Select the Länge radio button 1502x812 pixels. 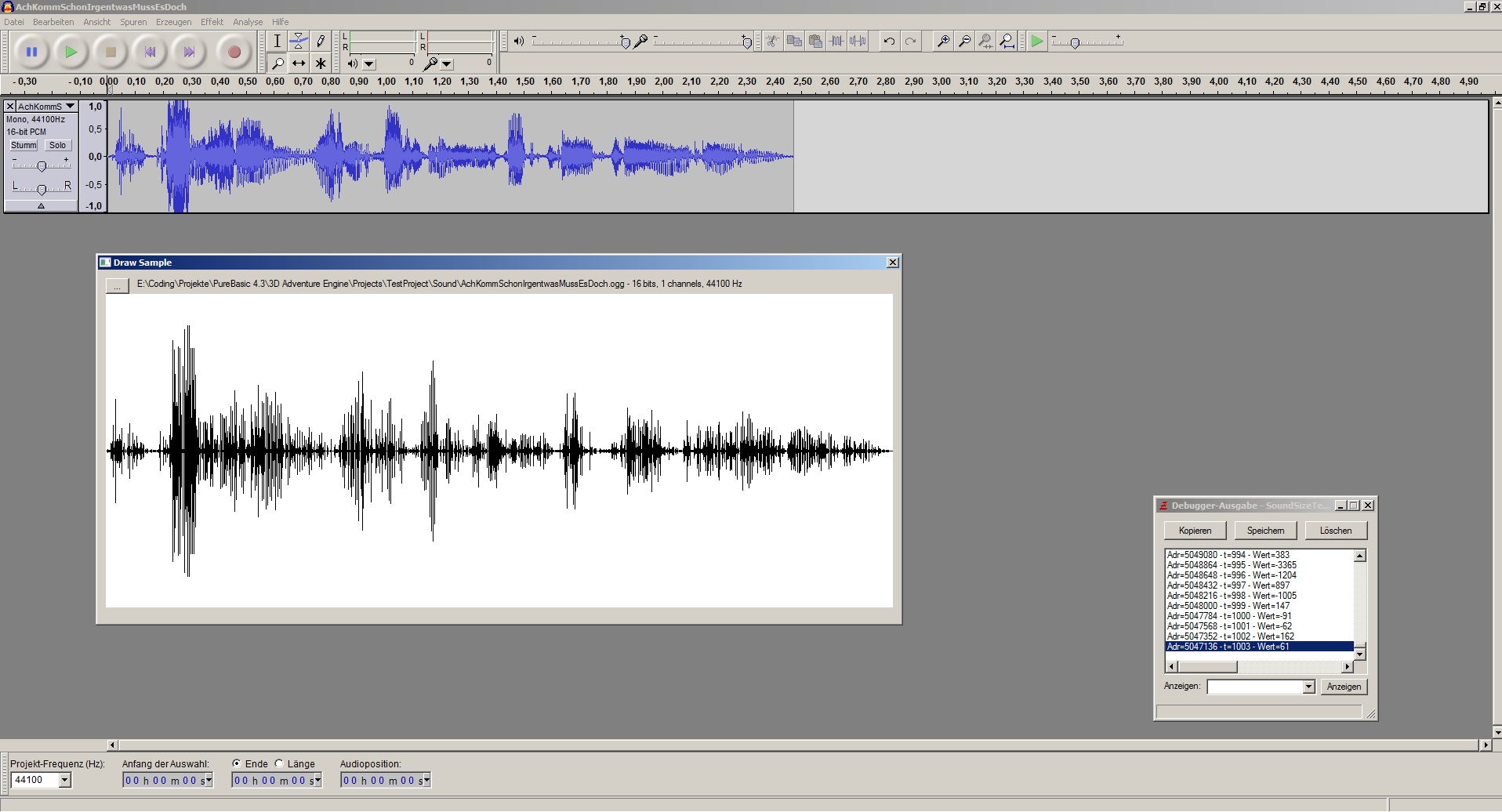tap(279, 763)
